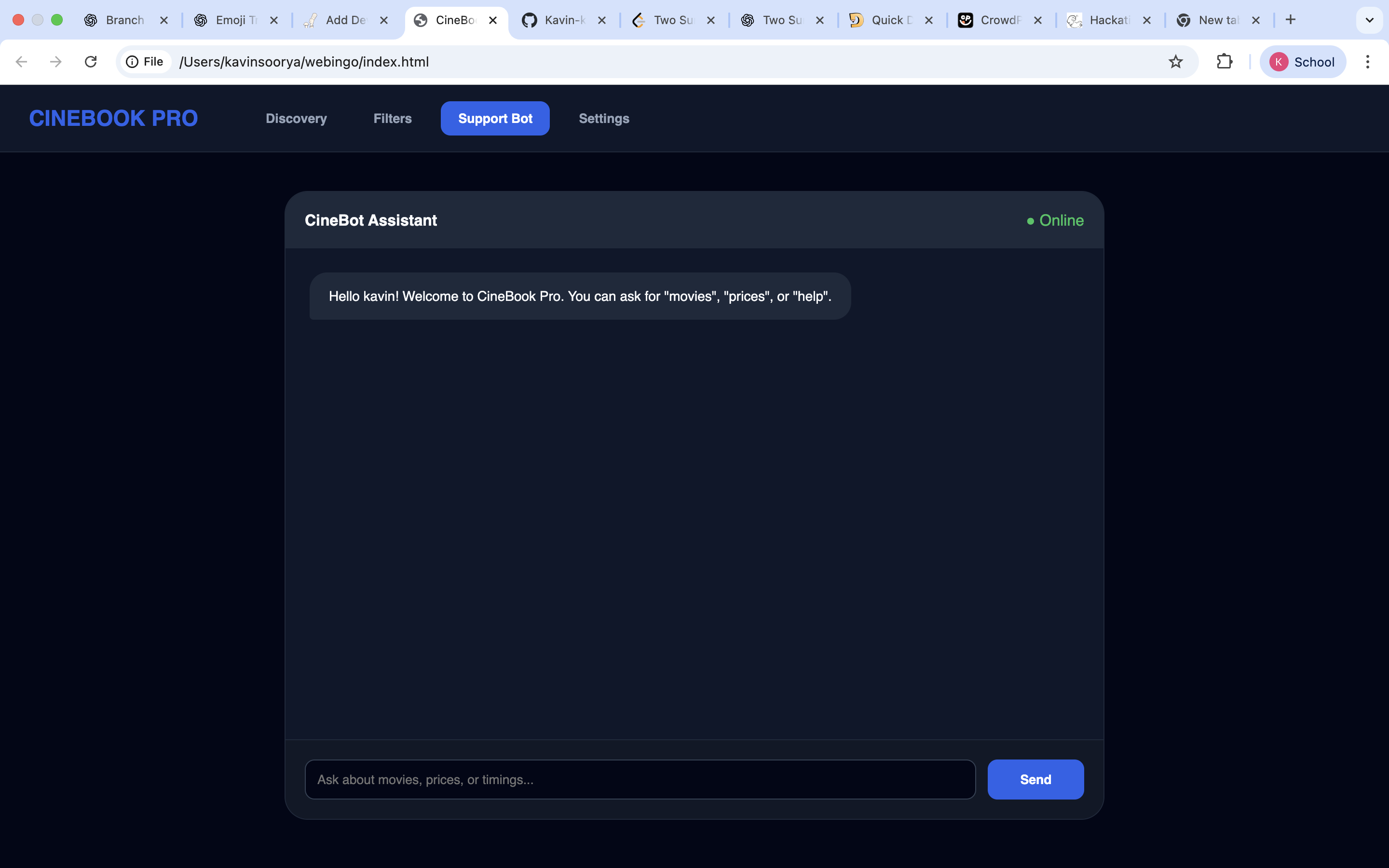This screenshot has width=1389, height=868.
Task: Click the back navigation arrow
Action: click(x=21, y=61)
